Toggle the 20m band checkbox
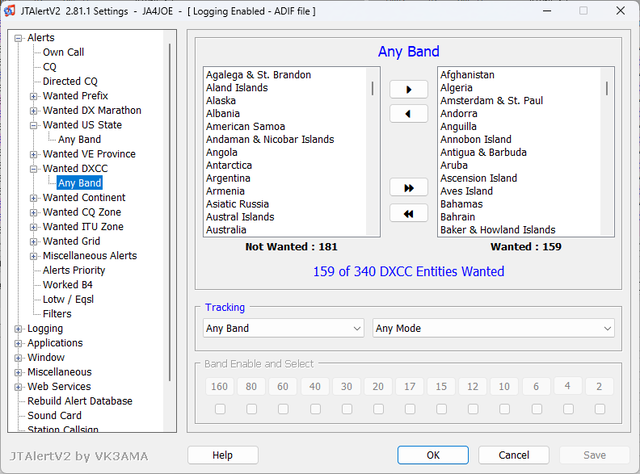Image resolution: width=640 pixels, height=474 pixels. 378,409
